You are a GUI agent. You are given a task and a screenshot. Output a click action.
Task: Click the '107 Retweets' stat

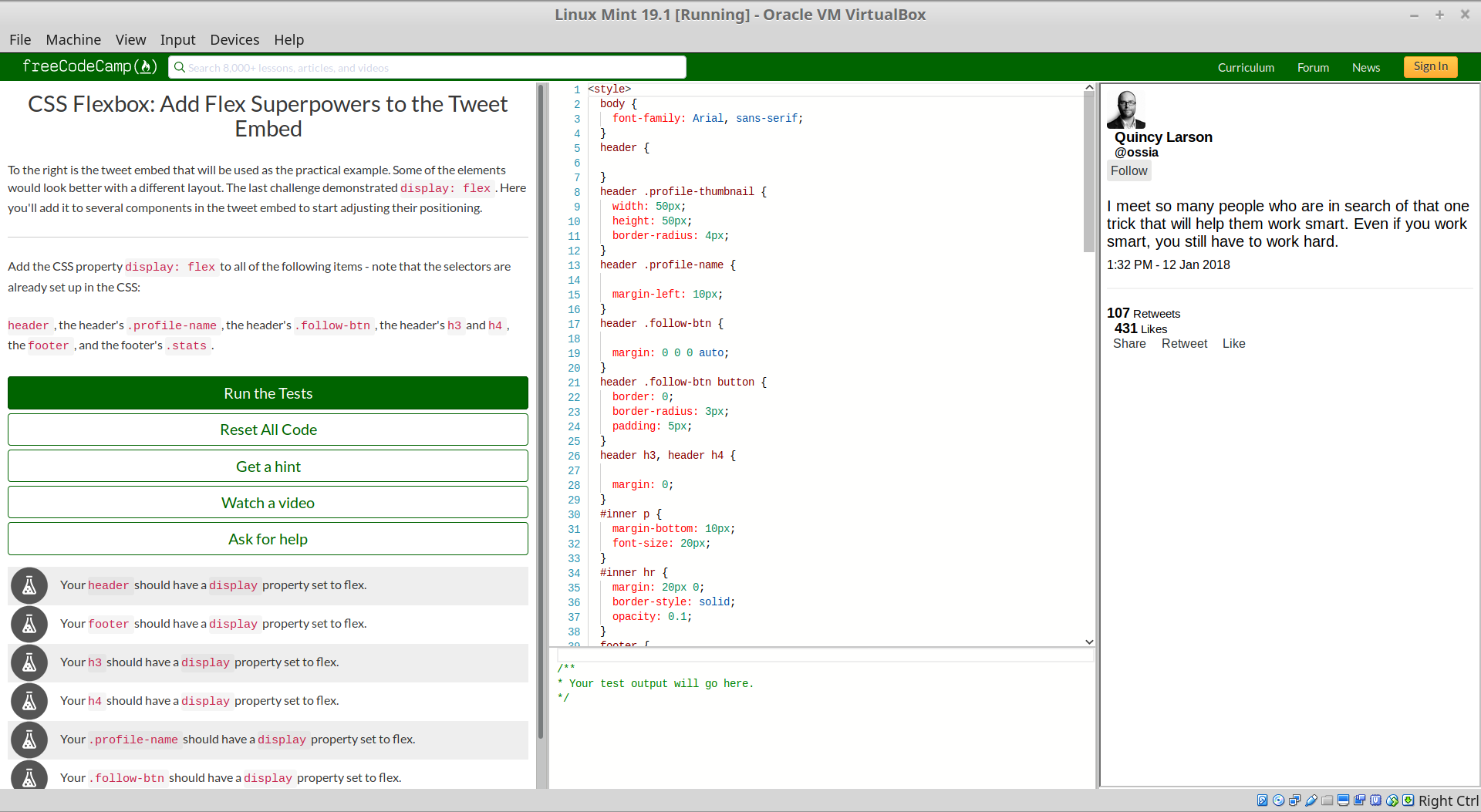coord(1143,313)
